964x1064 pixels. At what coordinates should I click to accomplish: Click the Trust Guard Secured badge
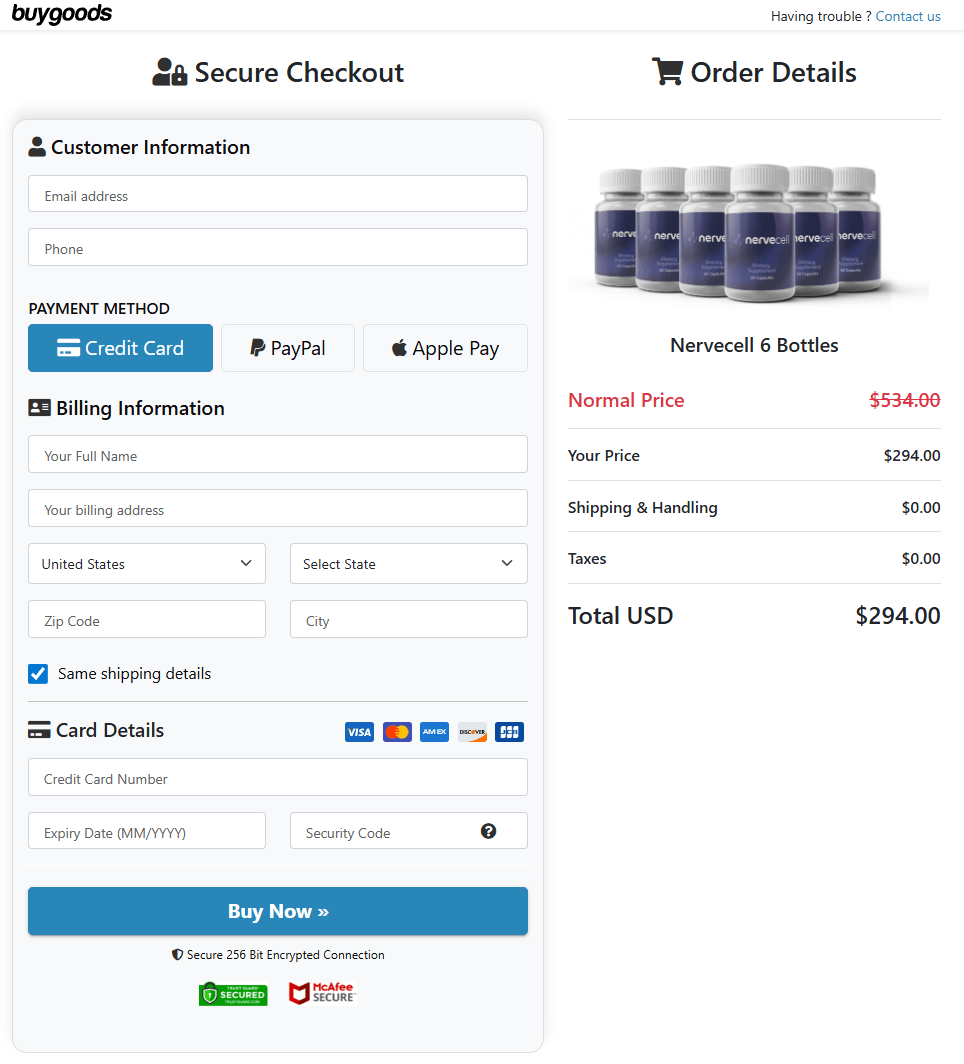coord(233,994)
